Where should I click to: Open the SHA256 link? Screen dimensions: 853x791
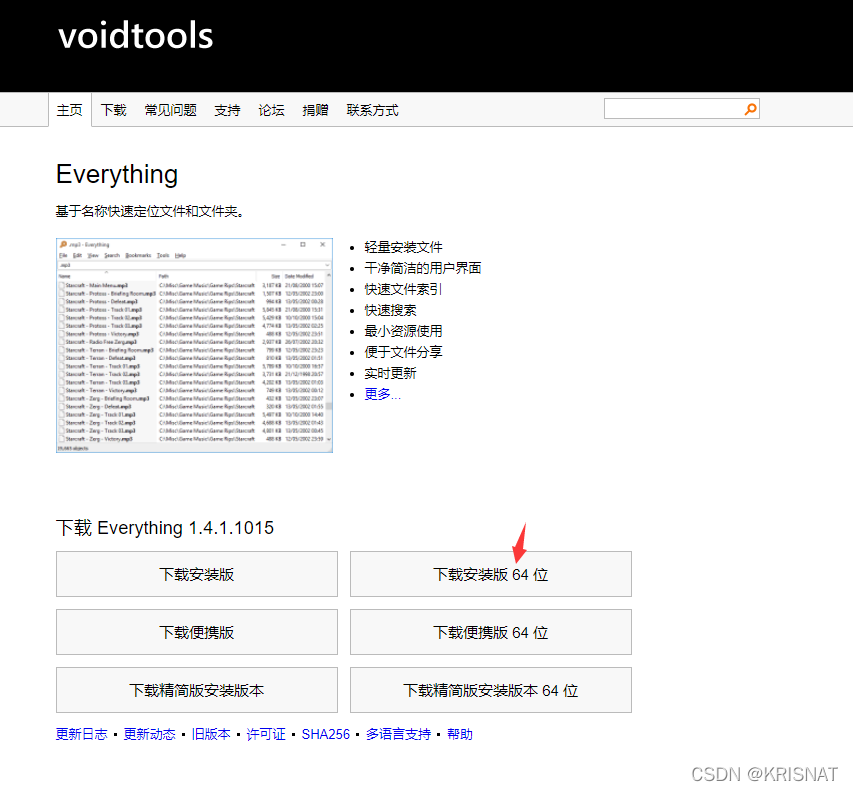coord(326,734)
